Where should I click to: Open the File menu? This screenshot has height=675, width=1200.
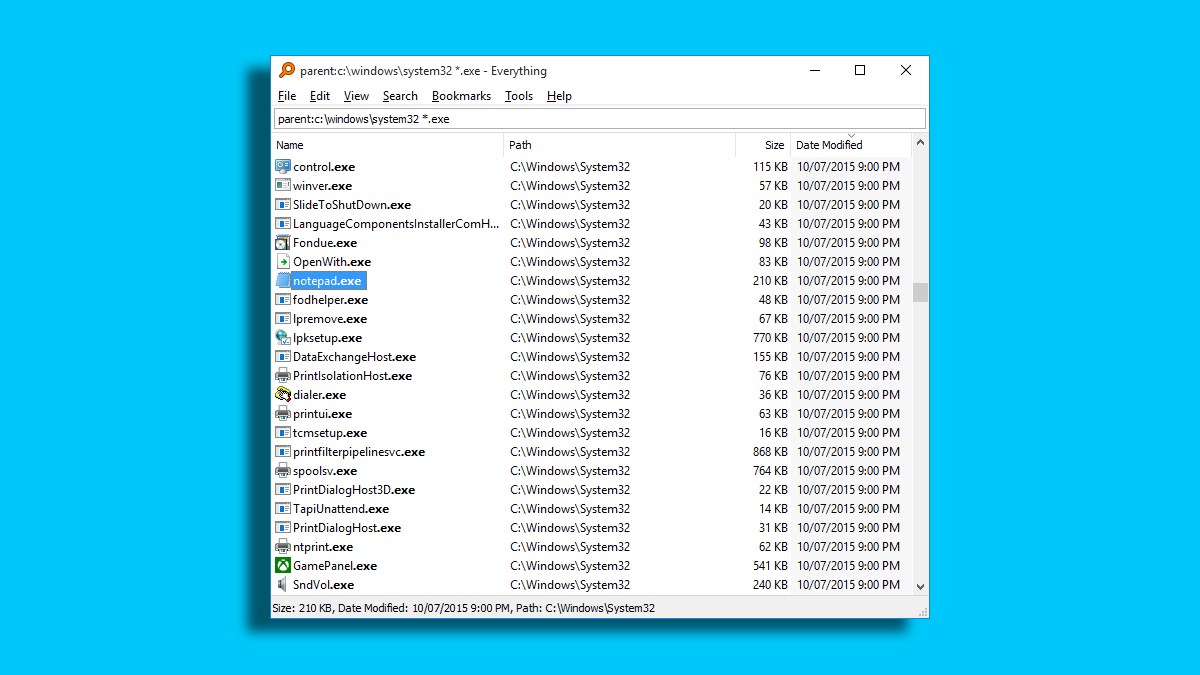[287, 96]
